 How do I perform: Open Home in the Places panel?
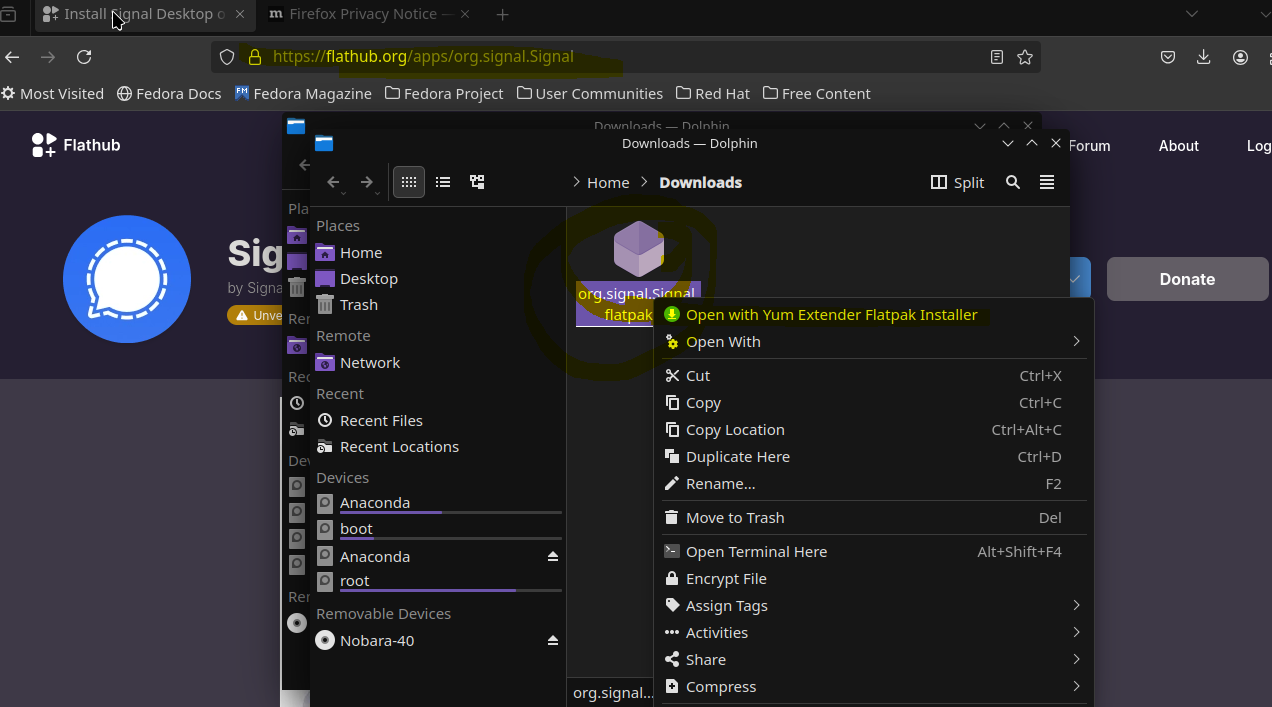pyautogui.click(x=438, y=252)
